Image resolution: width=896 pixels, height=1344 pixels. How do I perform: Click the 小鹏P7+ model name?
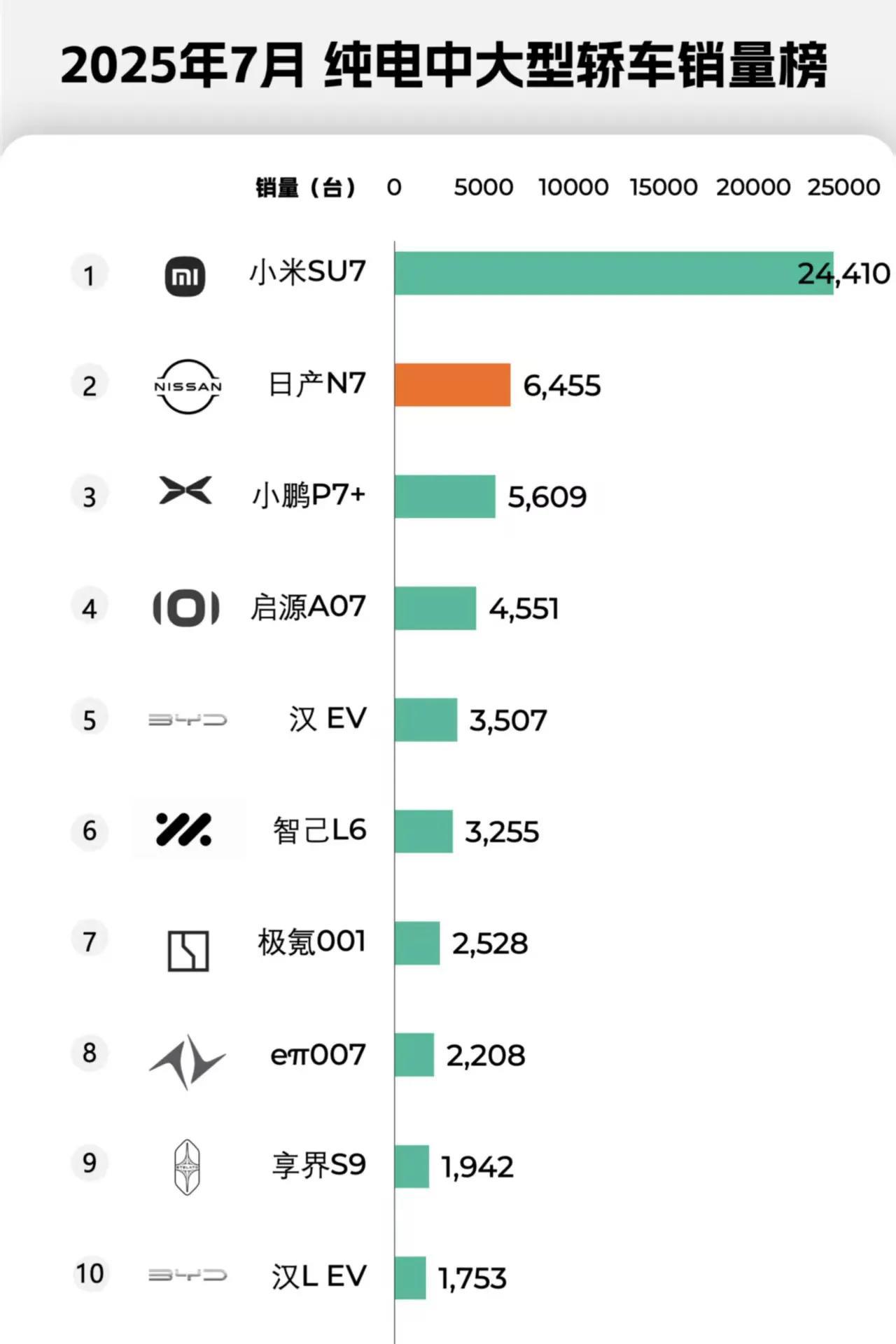[309, 496]
